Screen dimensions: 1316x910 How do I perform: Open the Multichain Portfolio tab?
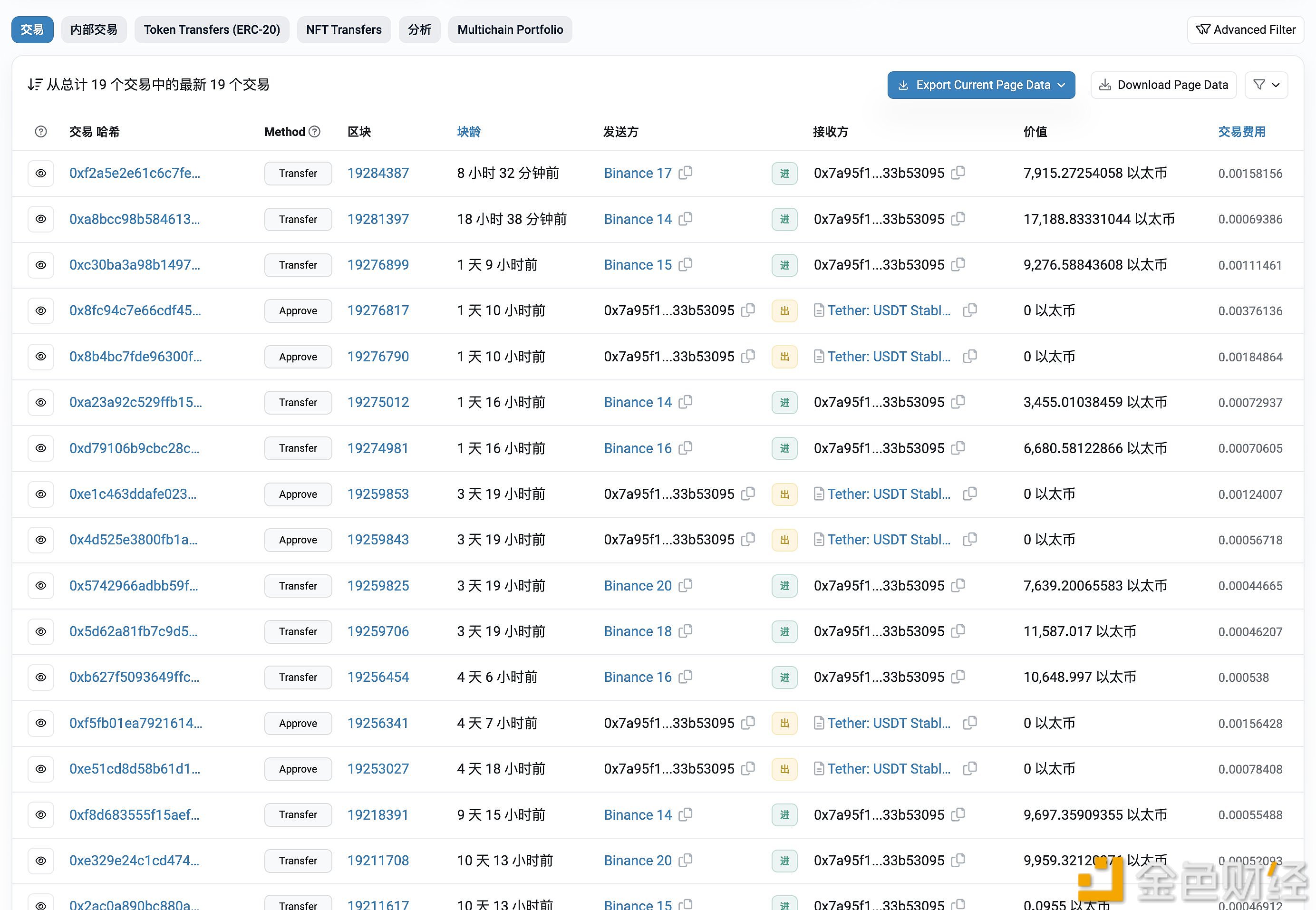coord(510,29)
